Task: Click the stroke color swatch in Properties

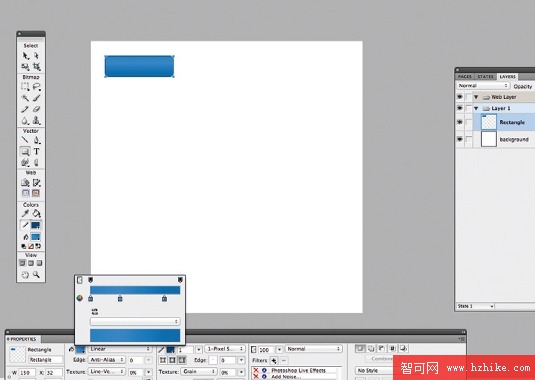Action: click(x=171, y=349)
